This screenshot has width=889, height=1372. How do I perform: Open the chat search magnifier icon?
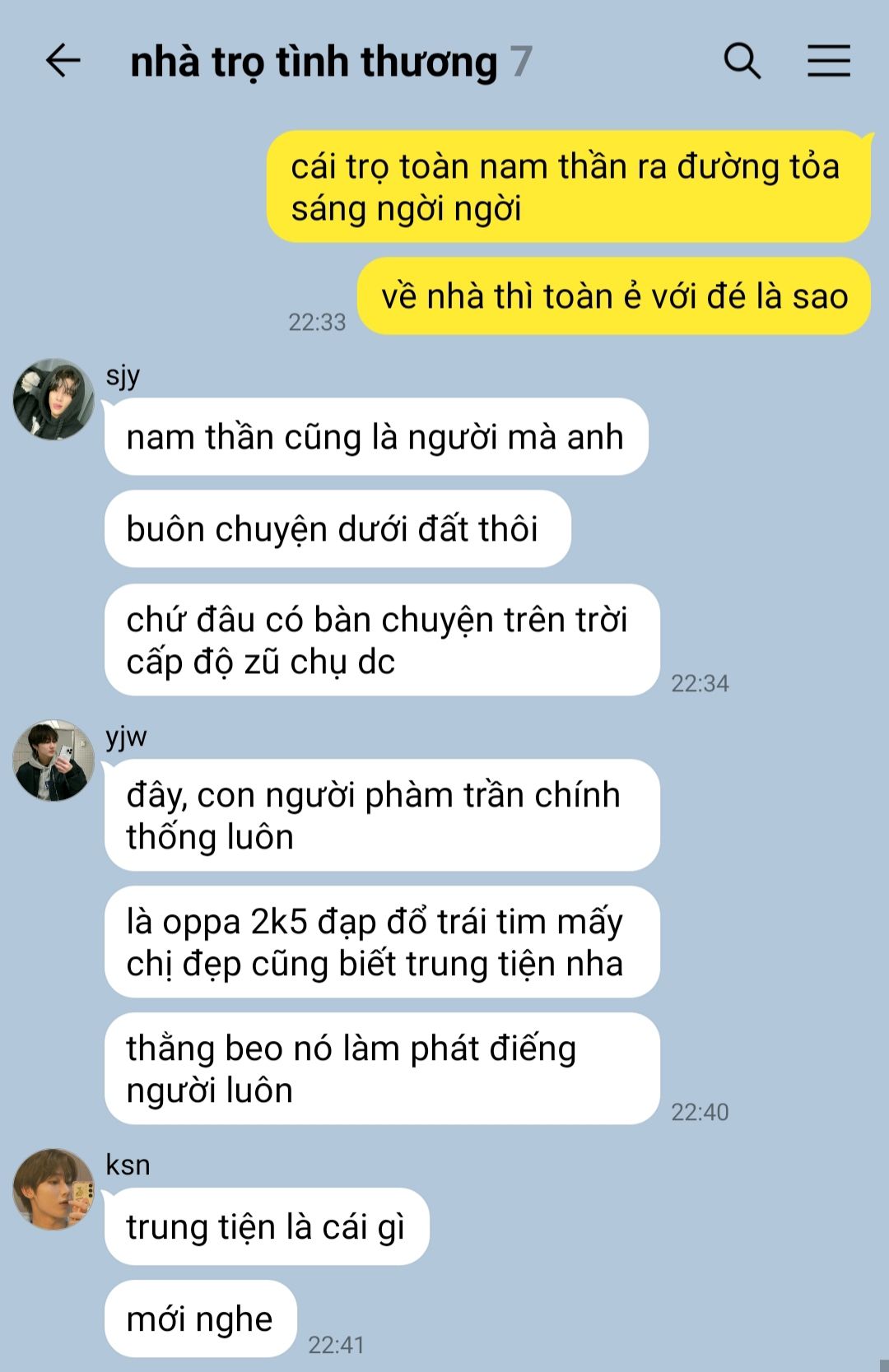click(x=742, y=61)
